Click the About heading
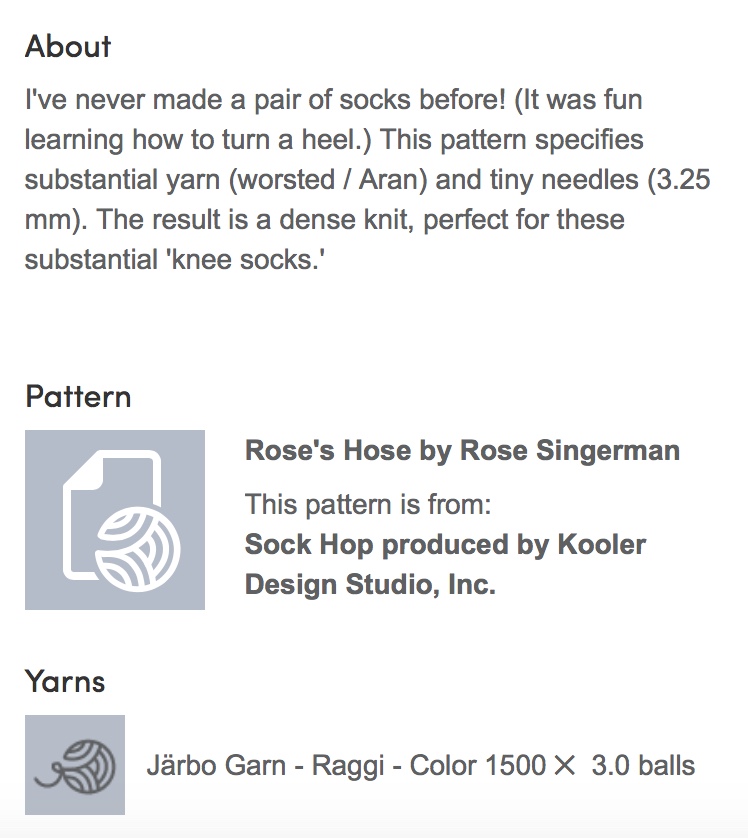Screen dimensions: 748x838 [68, 46]
